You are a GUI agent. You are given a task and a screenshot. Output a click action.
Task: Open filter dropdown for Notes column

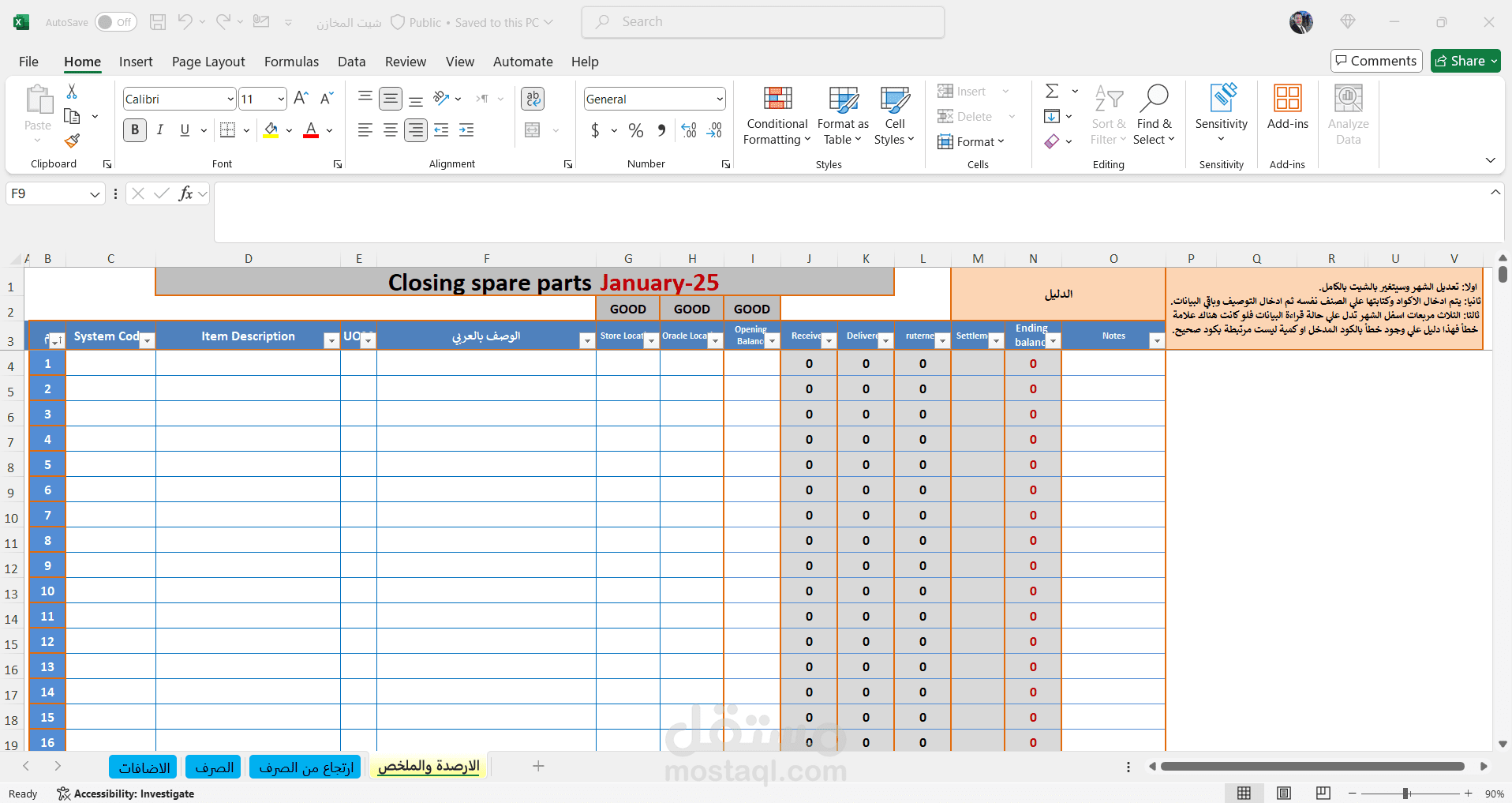click(x=1157, y=340)
